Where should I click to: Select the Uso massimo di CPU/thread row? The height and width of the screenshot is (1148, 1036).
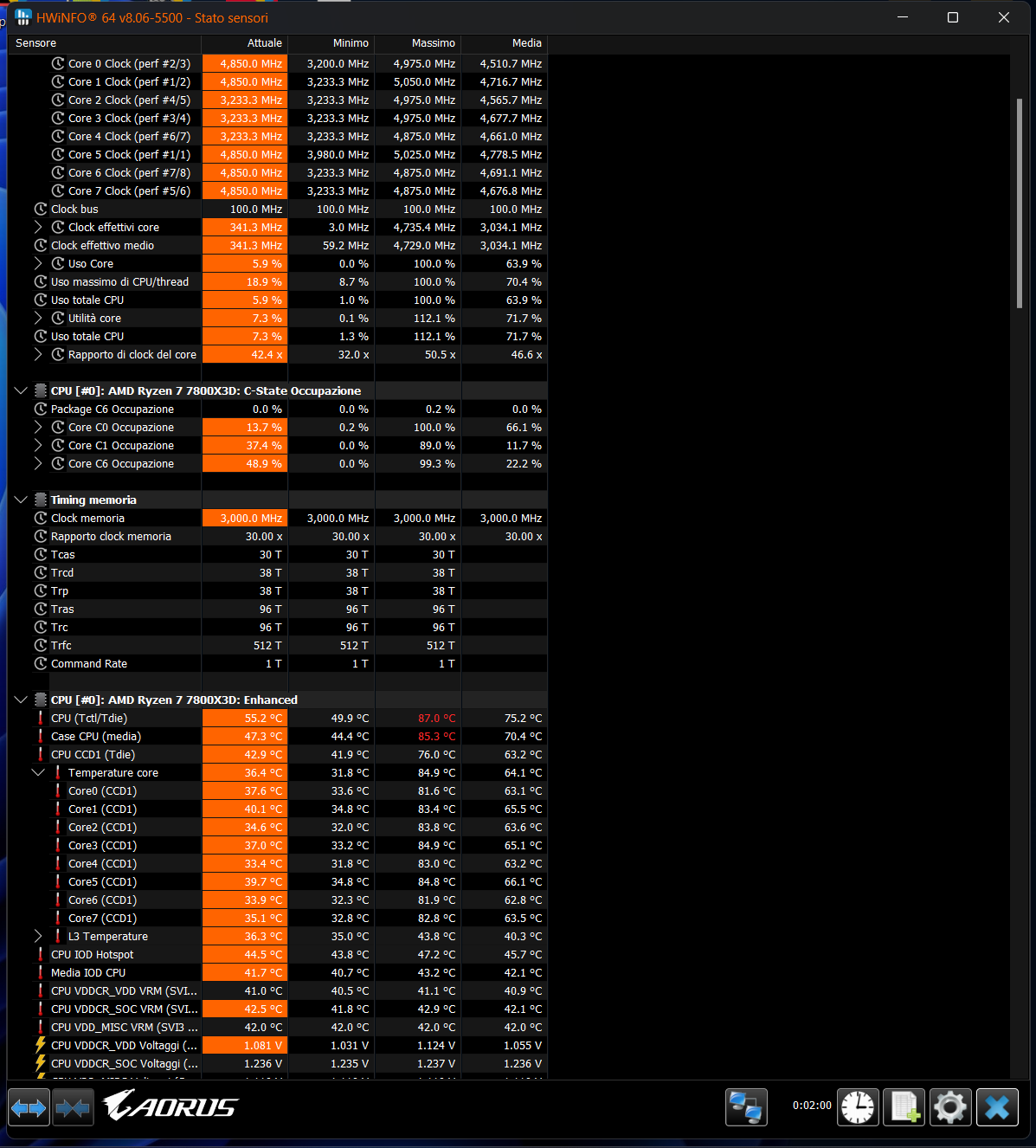278,281
